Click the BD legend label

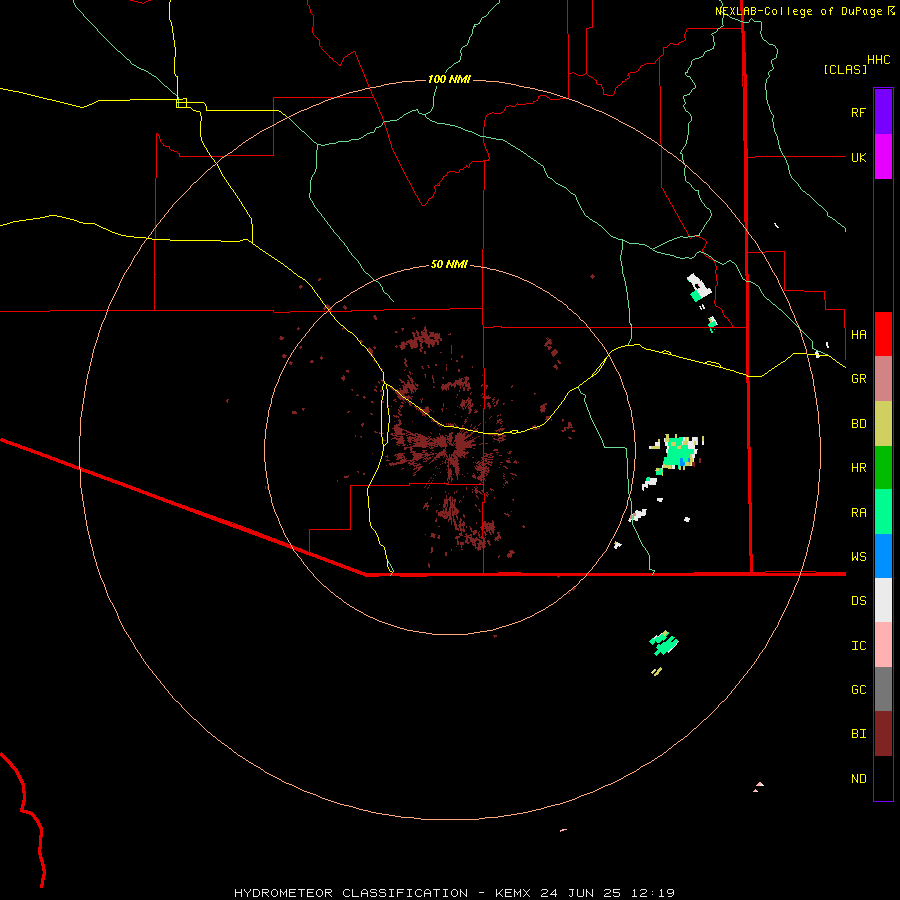point(858,424)
